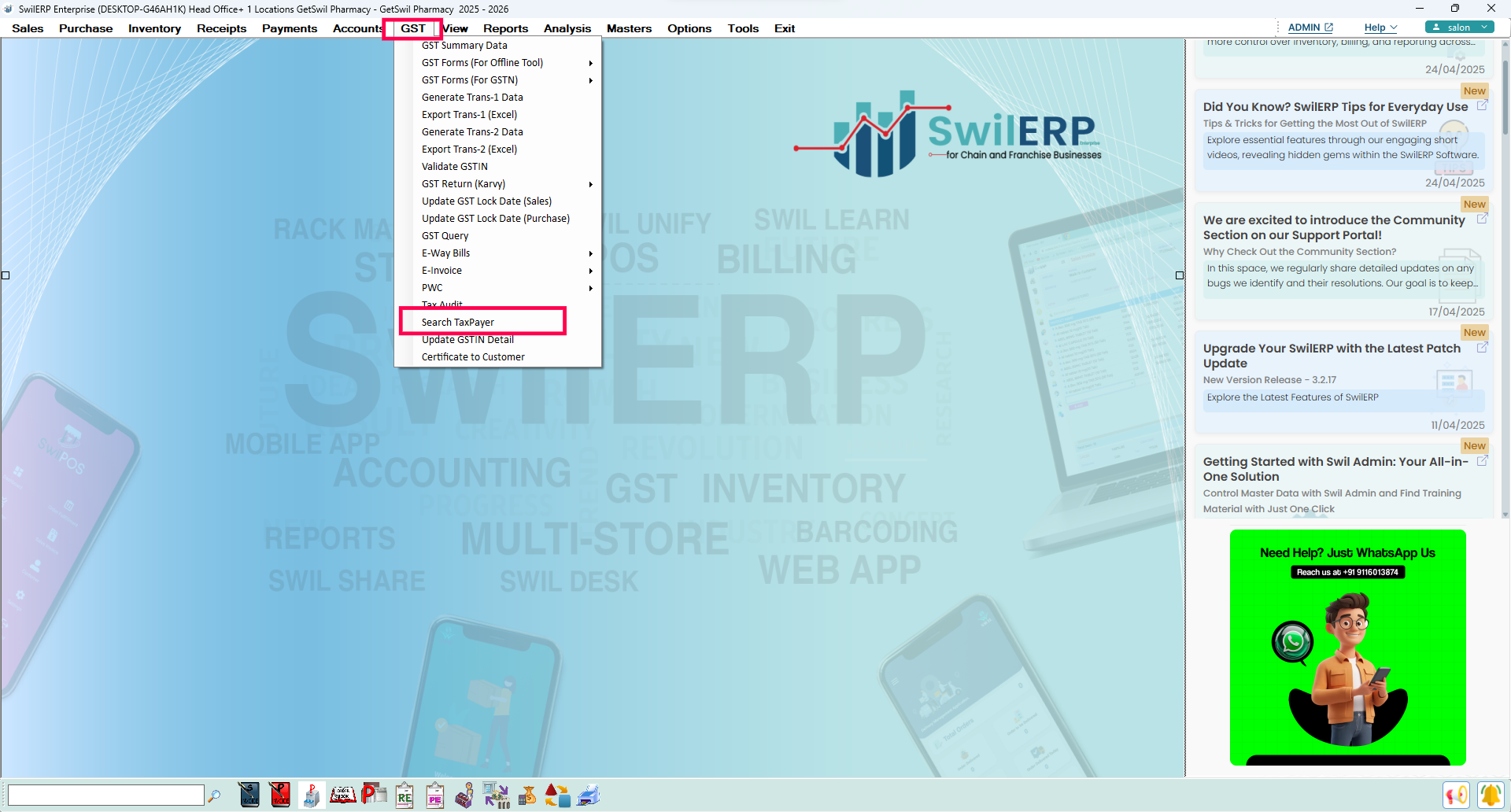Image resolution: width=1511 pixels, height=812 pixels.
Task: Open external link icon on Community Section card
Action: point(1482,219)
